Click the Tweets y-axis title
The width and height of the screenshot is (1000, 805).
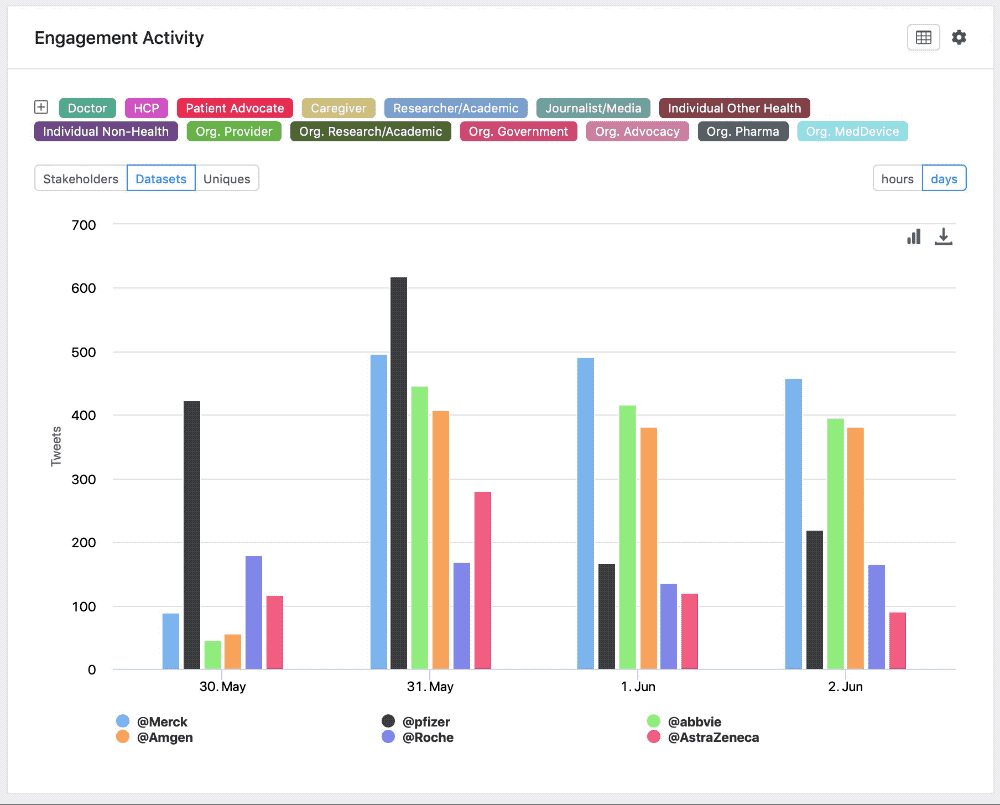(56, 447)
